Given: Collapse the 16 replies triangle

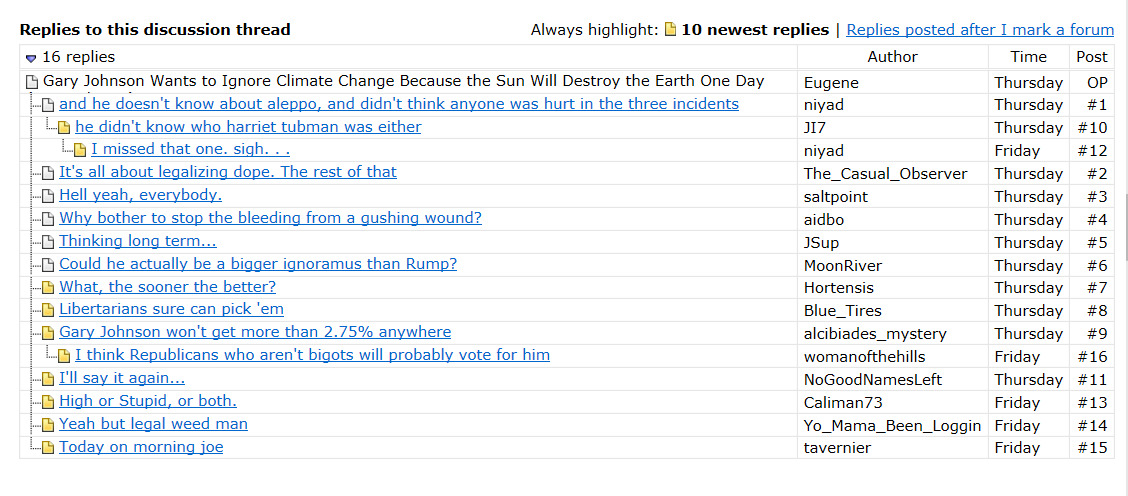Looking at the screenshot, I should 31,58.
